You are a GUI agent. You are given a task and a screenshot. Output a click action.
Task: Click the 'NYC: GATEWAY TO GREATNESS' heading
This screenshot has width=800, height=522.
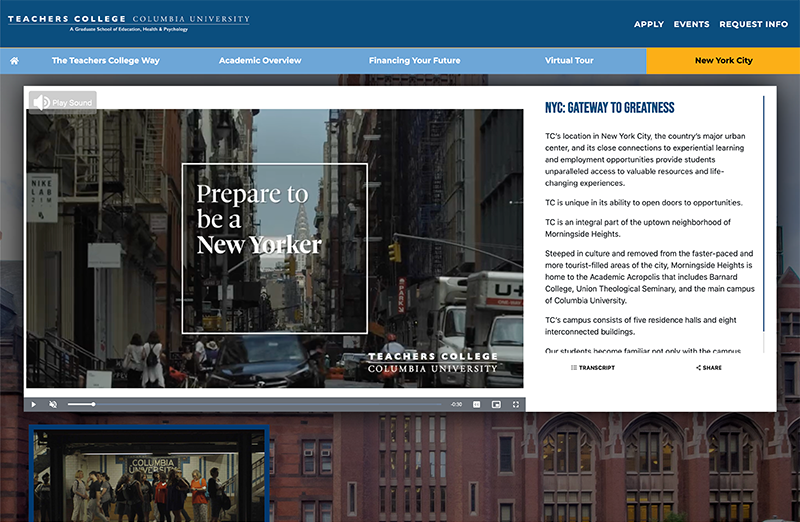click(x=610, y=108)
